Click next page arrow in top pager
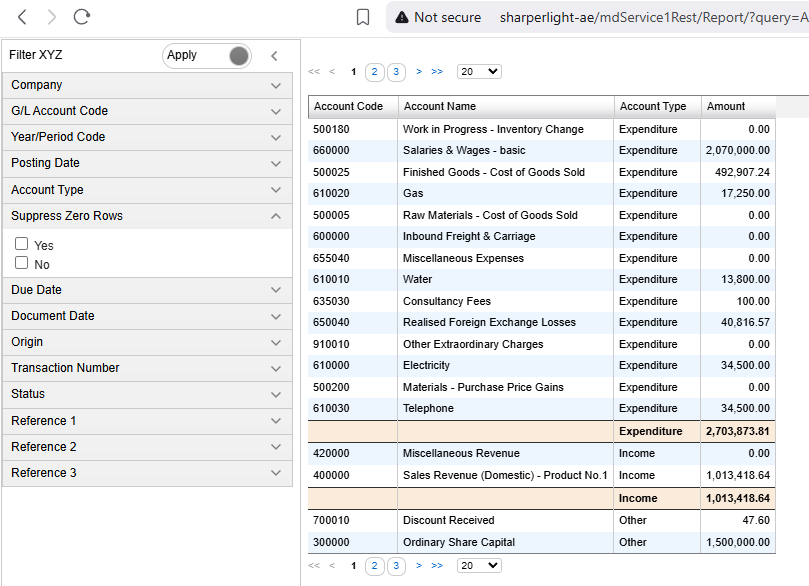Image resolution: width=809 pixels, height=586 pixels. point(419,72)
